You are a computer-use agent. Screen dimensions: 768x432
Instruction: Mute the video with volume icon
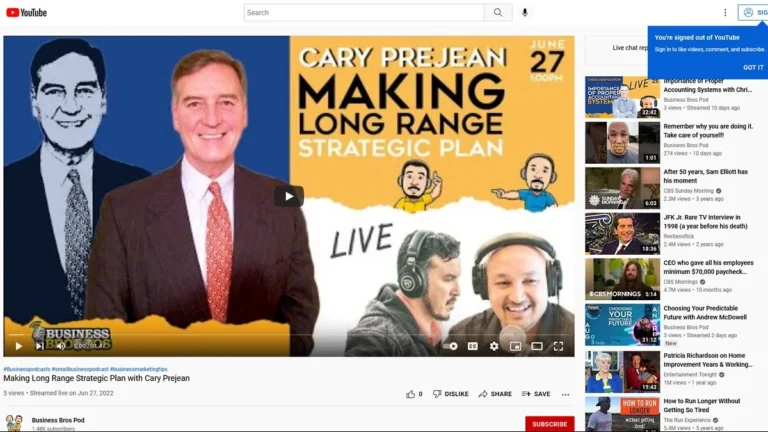(61, 346)
